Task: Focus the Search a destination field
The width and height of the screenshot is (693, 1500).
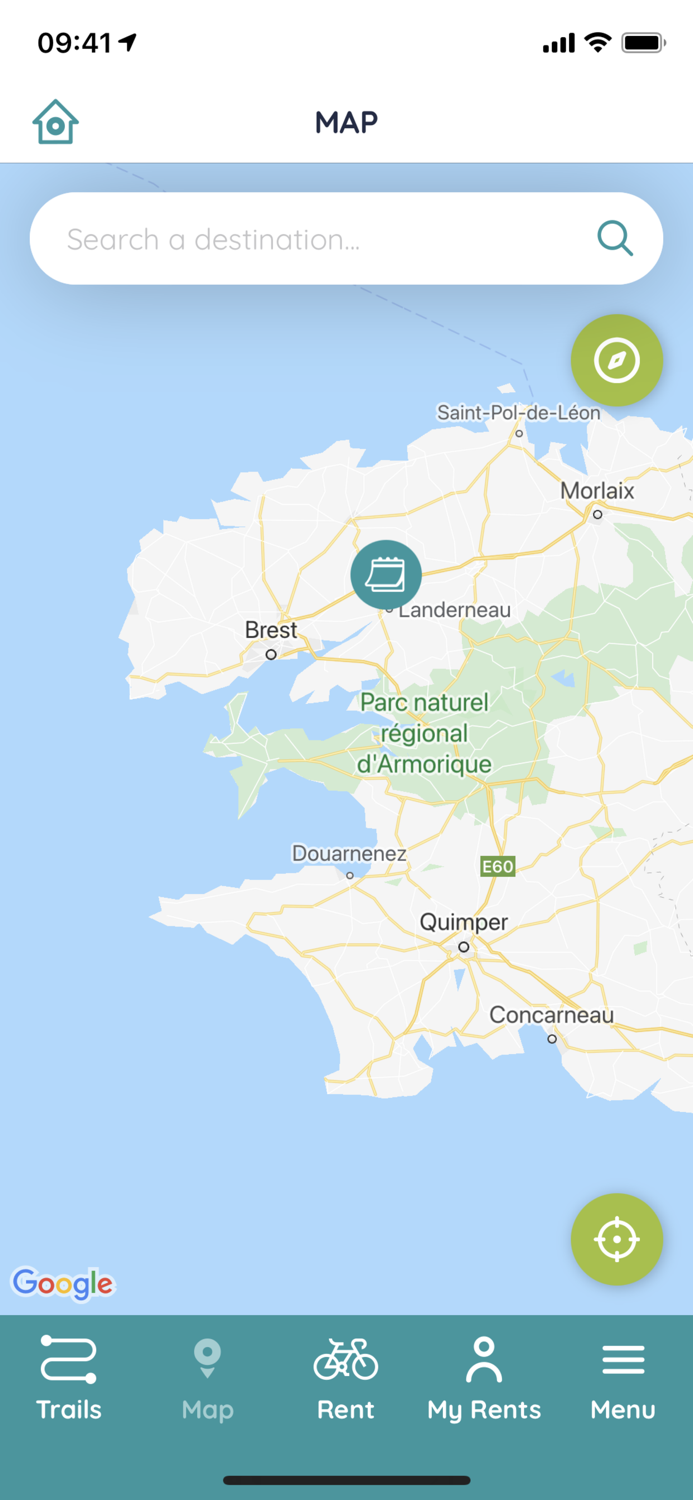Action: click(346, 239)
